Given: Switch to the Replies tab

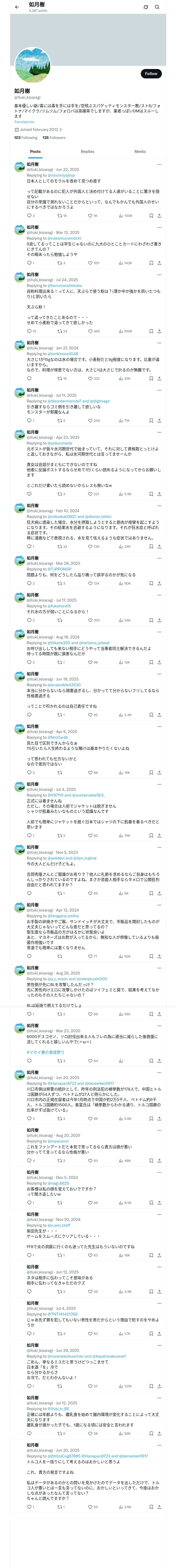Looking at the screenshot, I should (87, 152).
